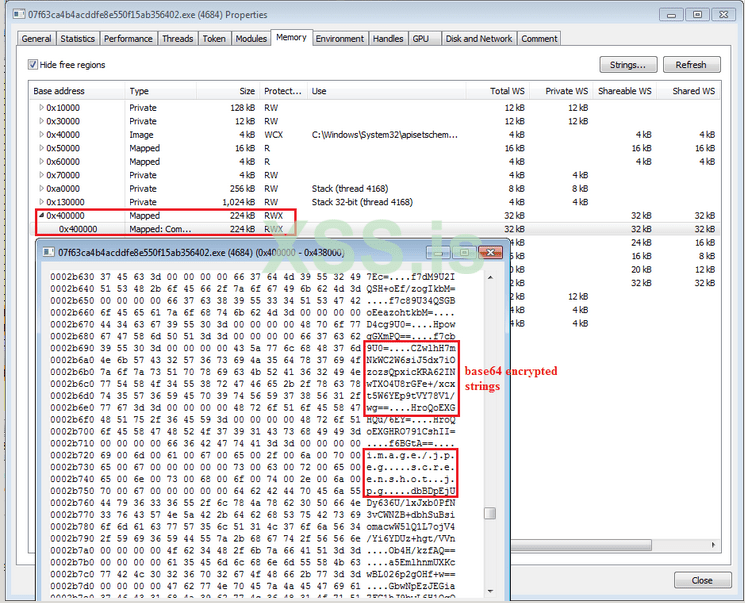Expand the 0x30000 memory region

(41, 121)
